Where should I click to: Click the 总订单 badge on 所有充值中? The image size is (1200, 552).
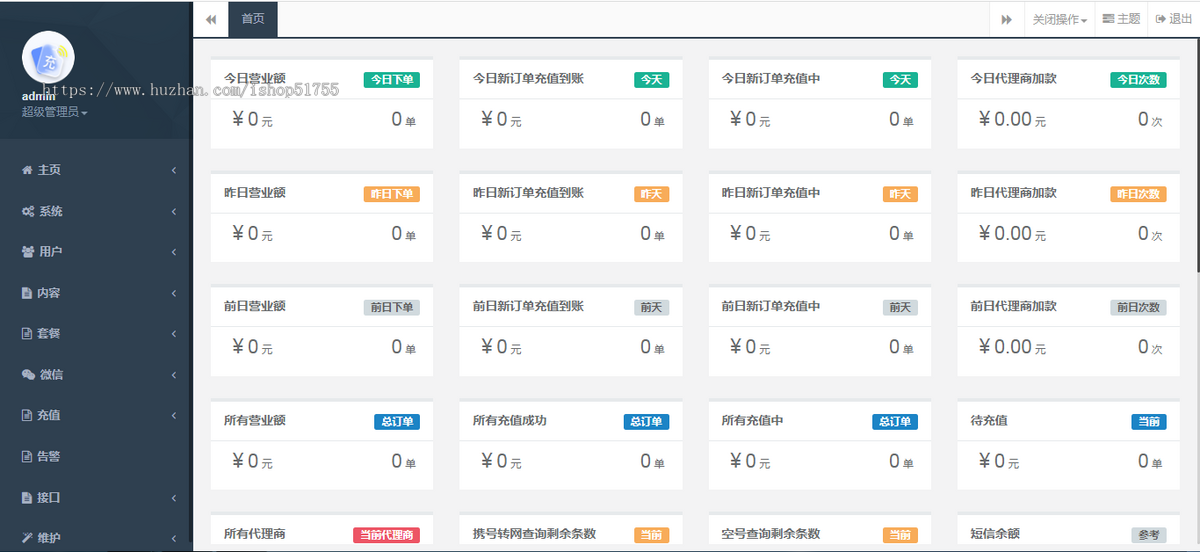point(895,422)
